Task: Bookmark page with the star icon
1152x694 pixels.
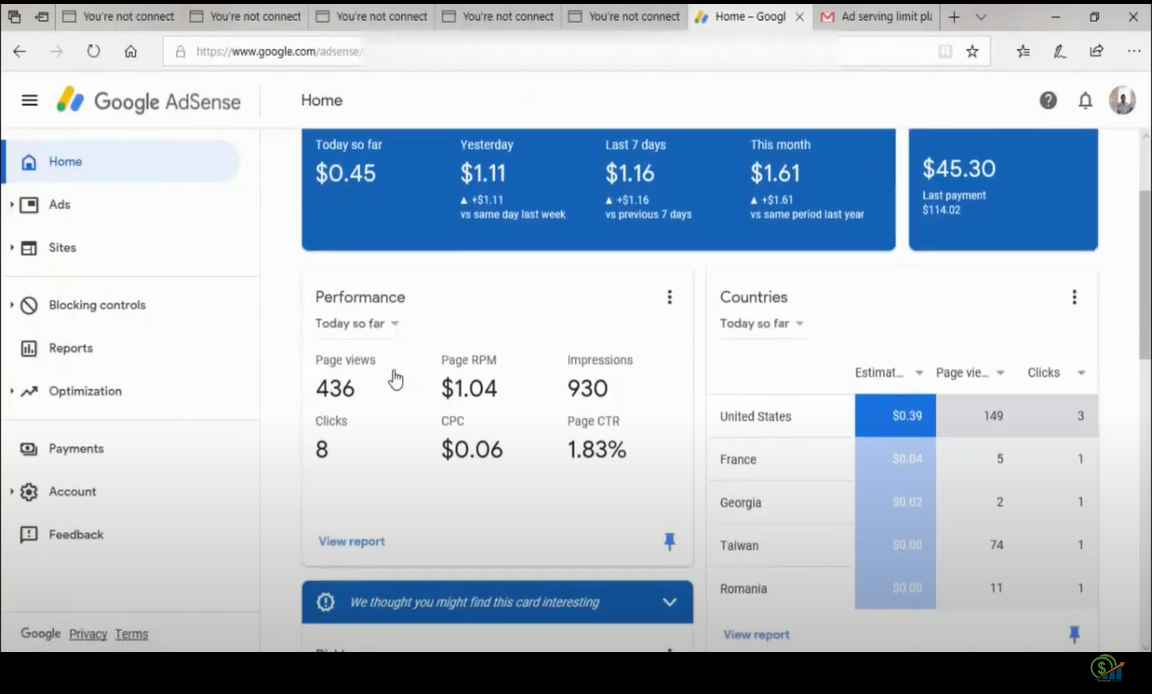Action: coord(972,51)
